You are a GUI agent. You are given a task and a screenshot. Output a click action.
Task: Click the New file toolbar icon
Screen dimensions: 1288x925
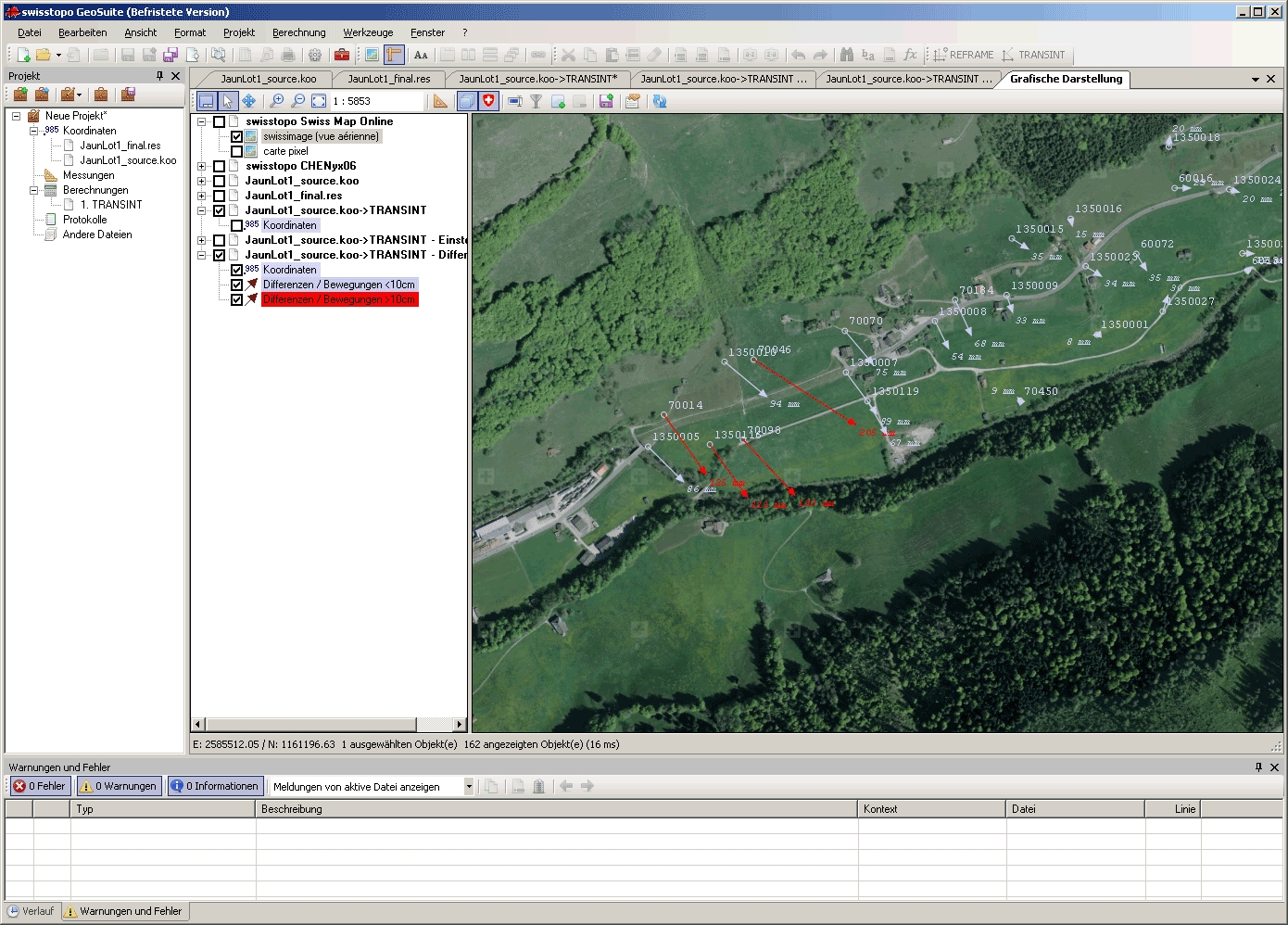tap(24, 55)
